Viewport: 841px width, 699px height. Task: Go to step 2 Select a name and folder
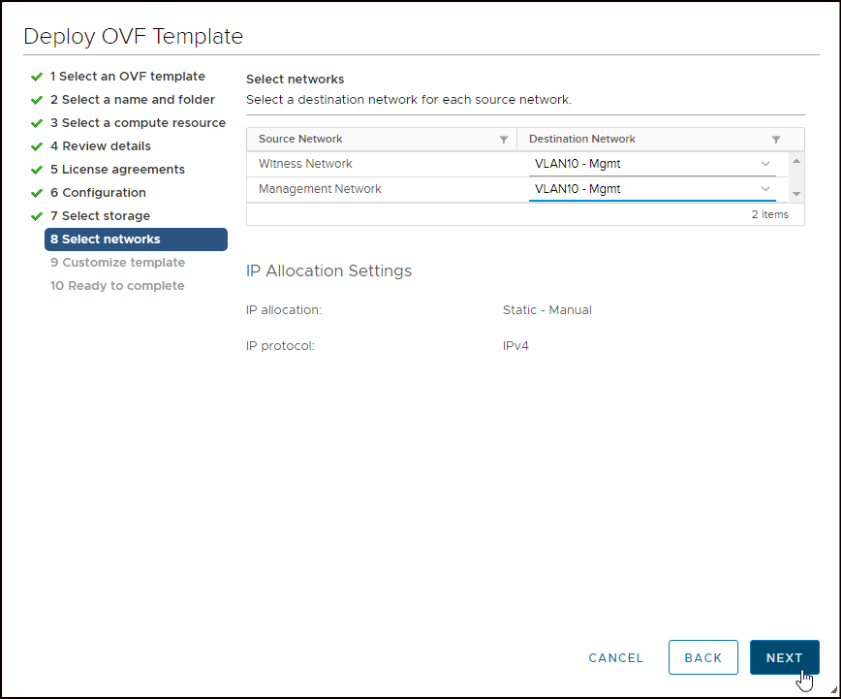pyautogui.click(x=132, y=100)
